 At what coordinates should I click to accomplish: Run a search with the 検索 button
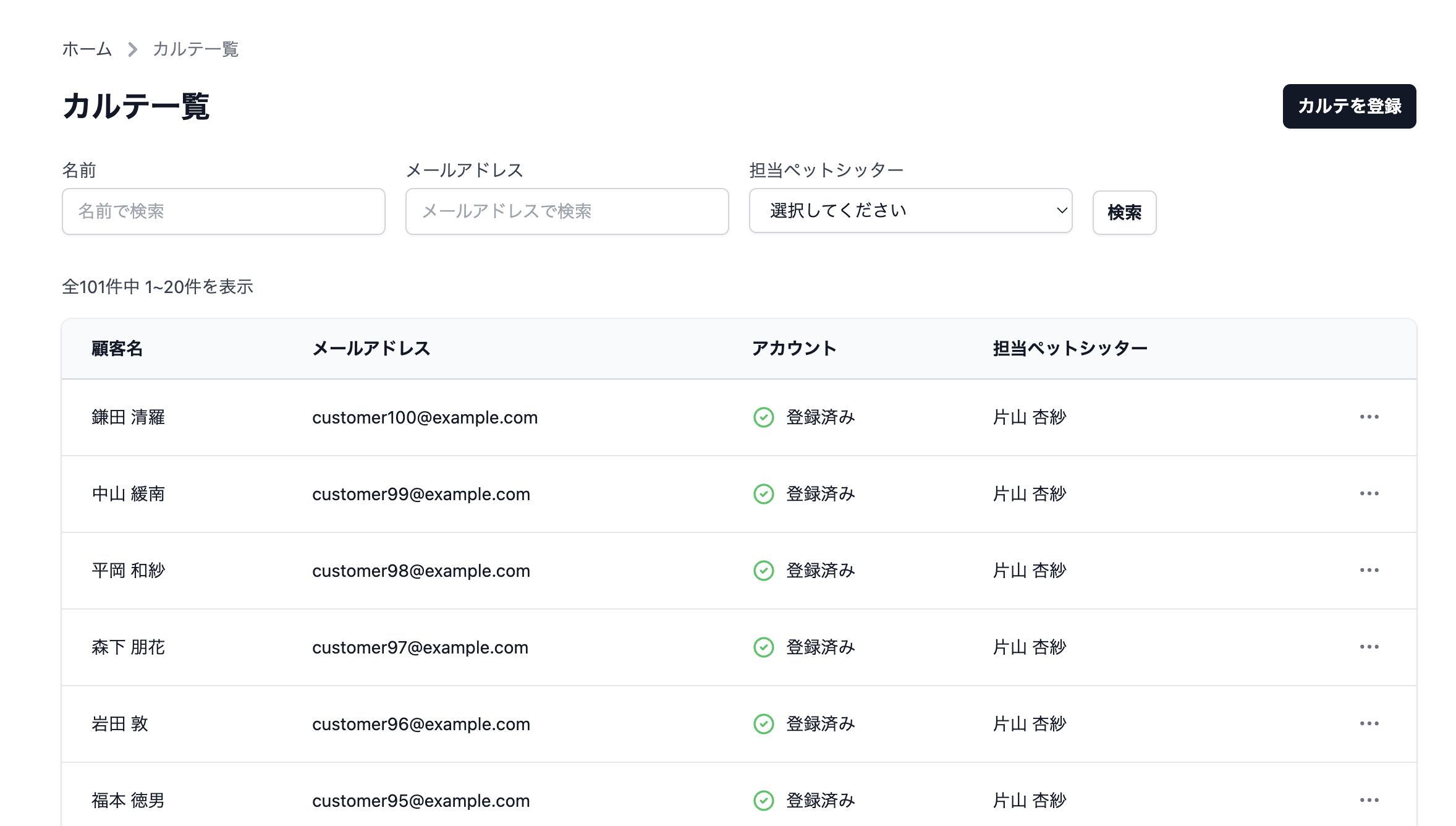click(1124, 212)
